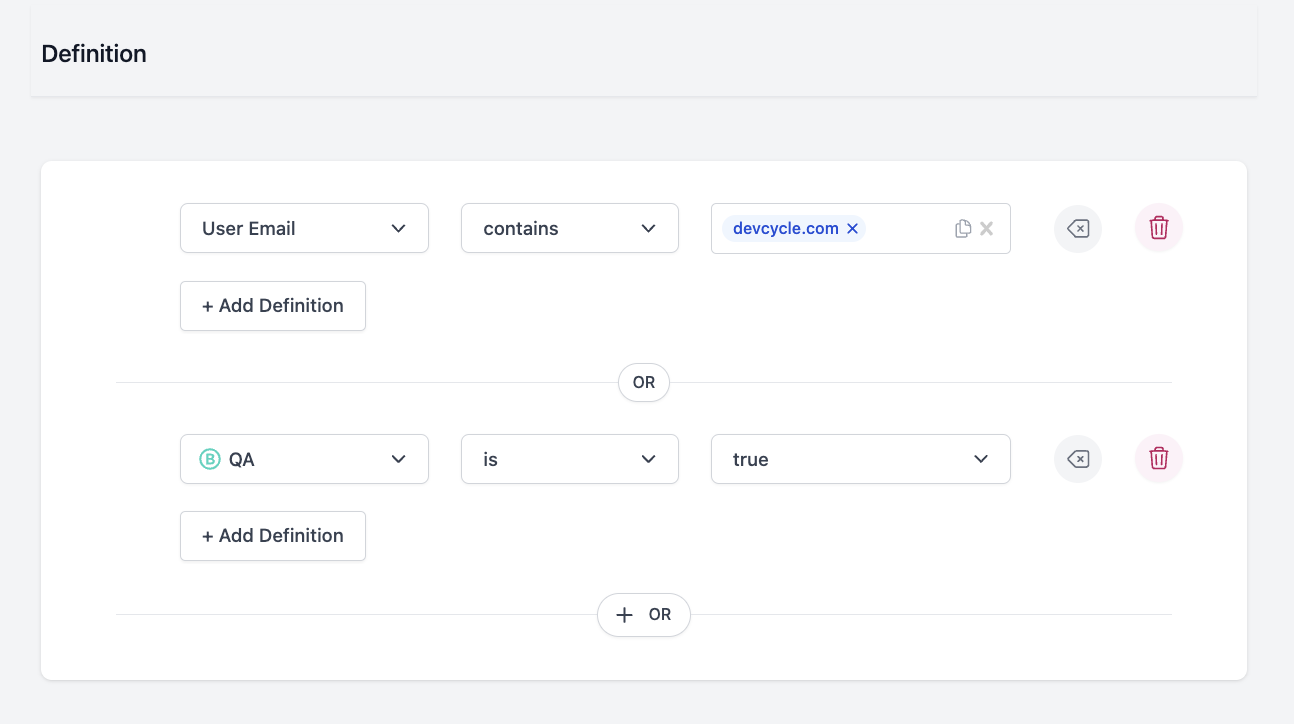This screenshot has width=1294, height=724.
Task: Click backspace icon on User Email row
Action: click(1078, 229)
